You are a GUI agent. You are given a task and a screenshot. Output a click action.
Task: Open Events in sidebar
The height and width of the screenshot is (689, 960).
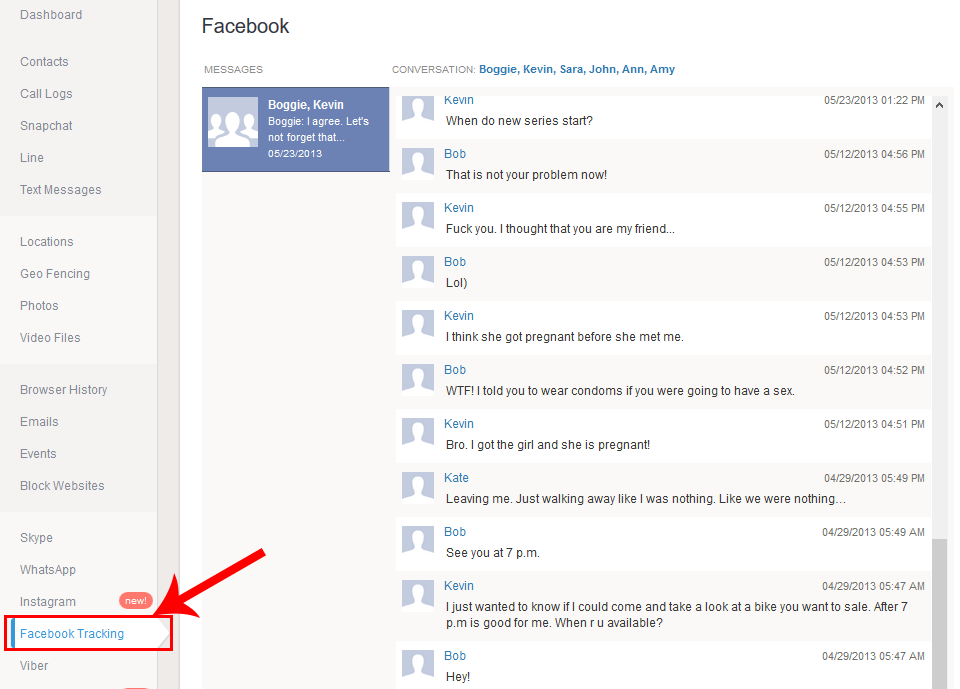click(x=38, y=454)
